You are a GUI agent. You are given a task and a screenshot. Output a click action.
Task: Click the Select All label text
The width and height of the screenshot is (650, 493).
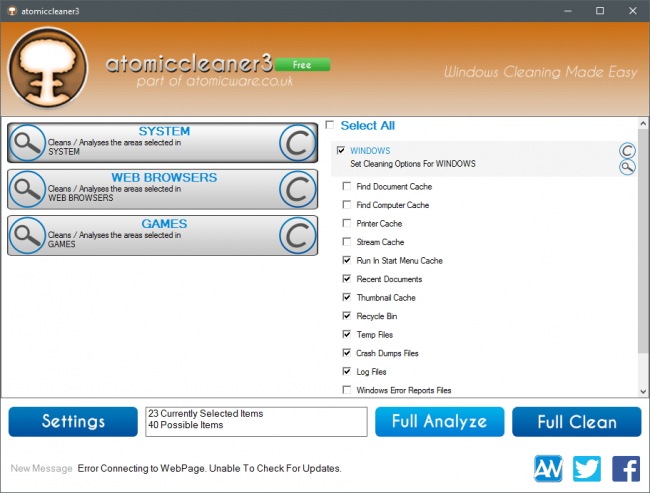click(x=368, y=125)
